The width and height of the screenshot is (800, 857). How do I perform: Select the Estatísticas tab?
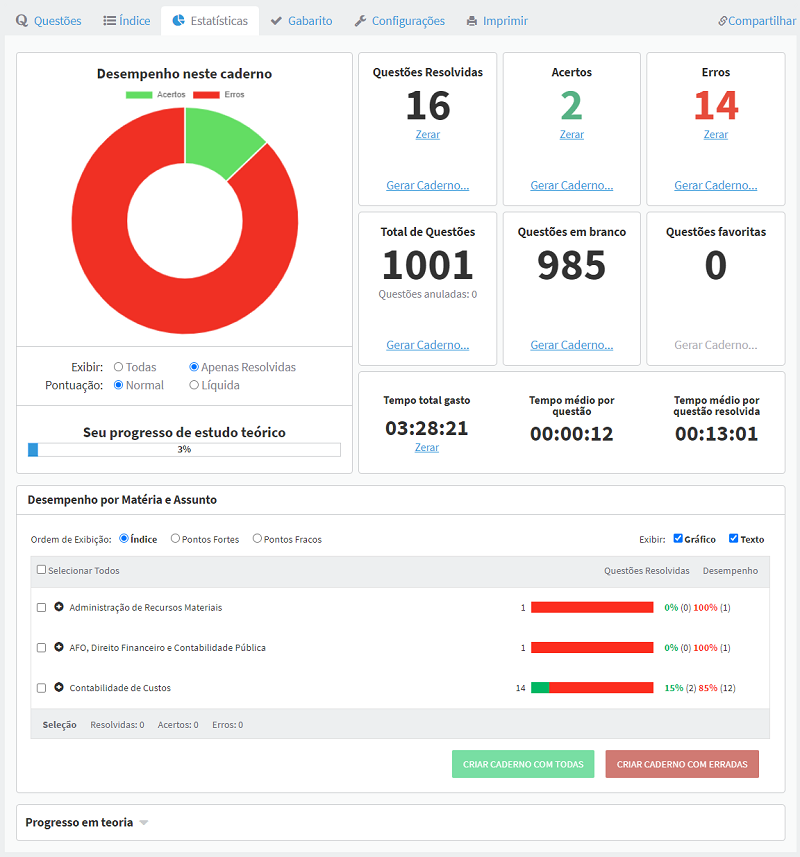pyautogui.click(x=210, y=21)
